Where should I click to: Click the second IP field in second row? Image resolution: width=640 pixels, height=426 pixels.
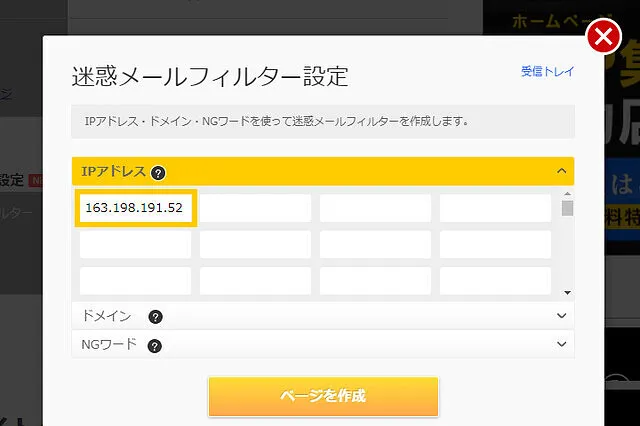pyautogui.click(x=255, y=244)
